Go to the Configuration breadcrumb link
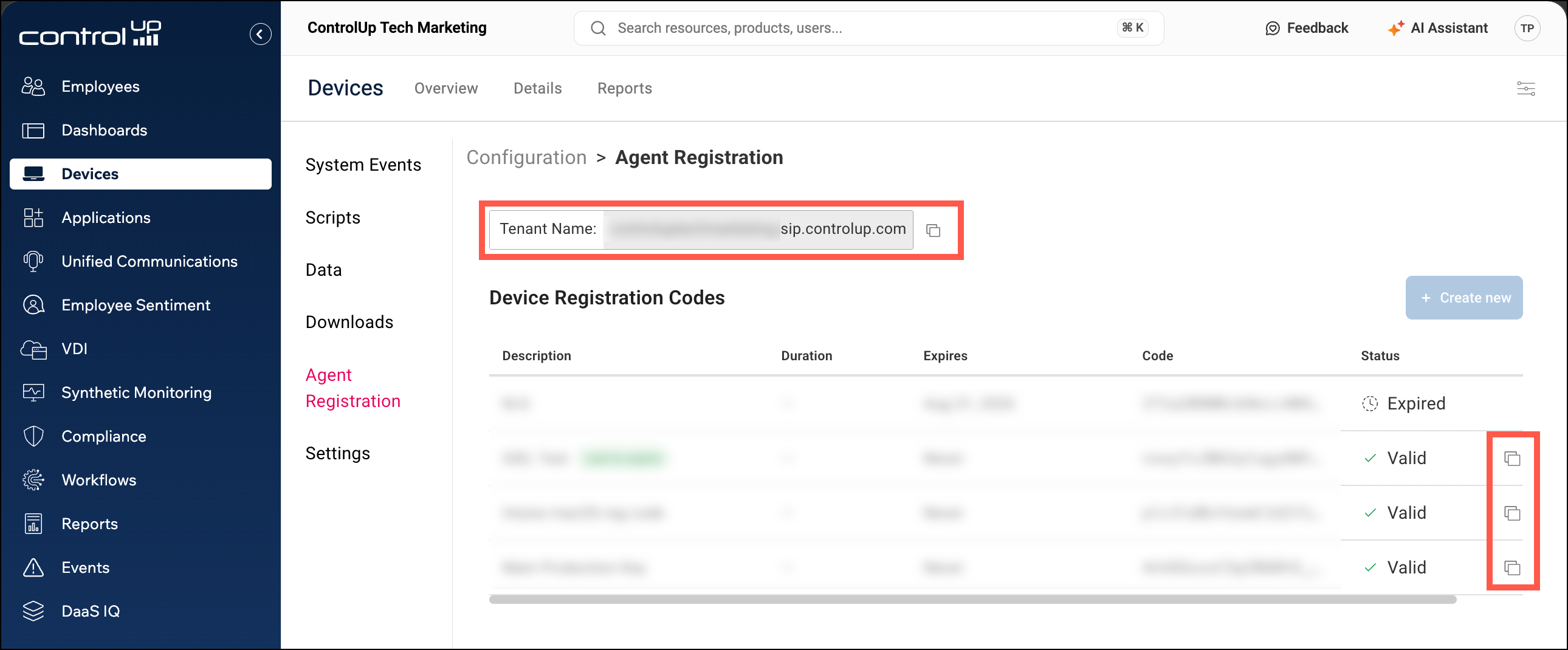Screen dimensions: 1568x650 [526, 157]
